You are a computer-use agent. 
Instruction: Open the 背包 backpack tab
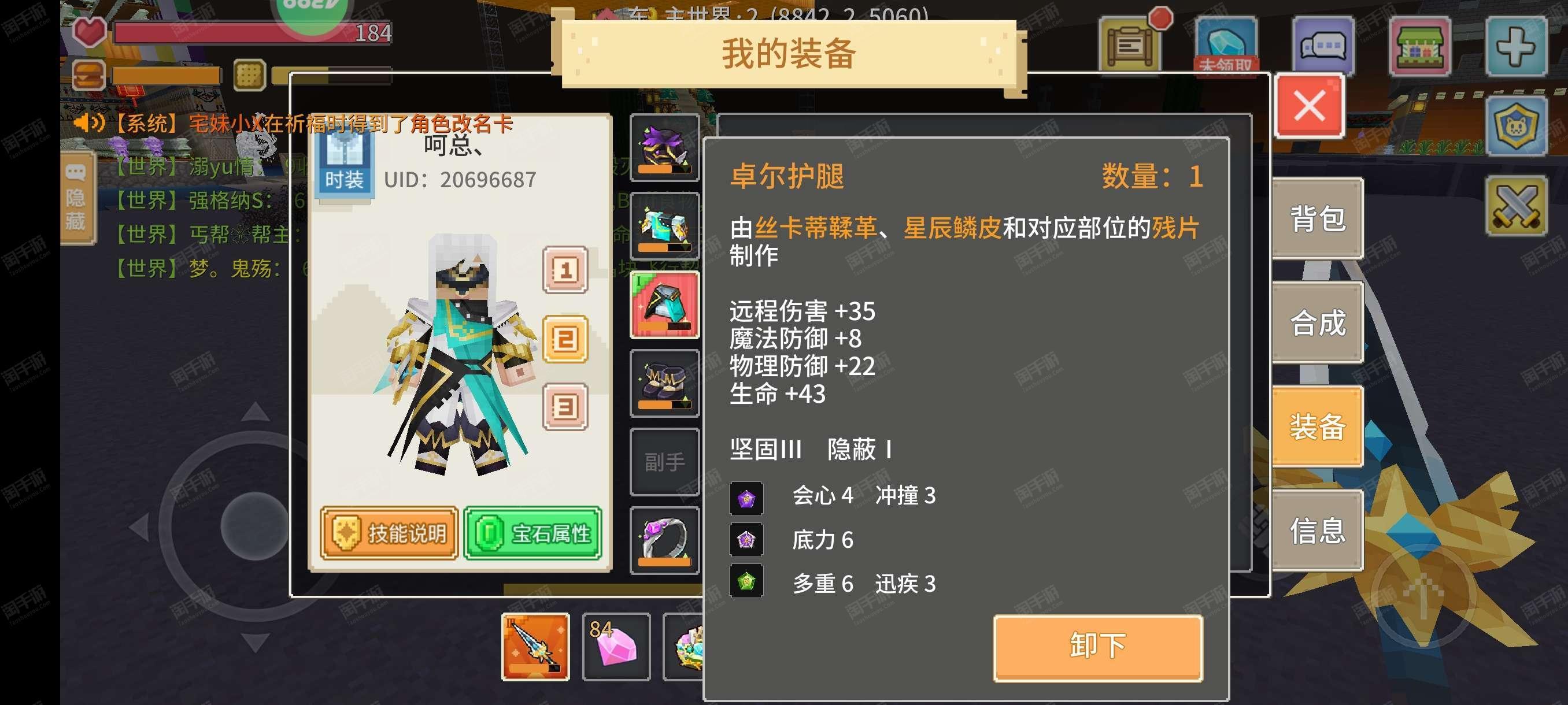pos(1317,218)
